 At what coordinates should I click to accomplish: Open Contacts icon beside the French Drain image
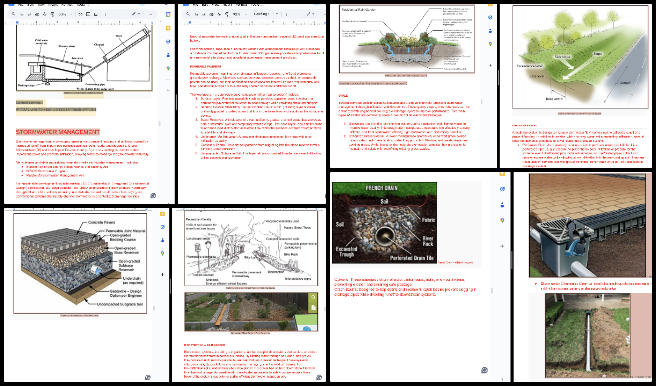pyautogui.click(x=502, y=205)
